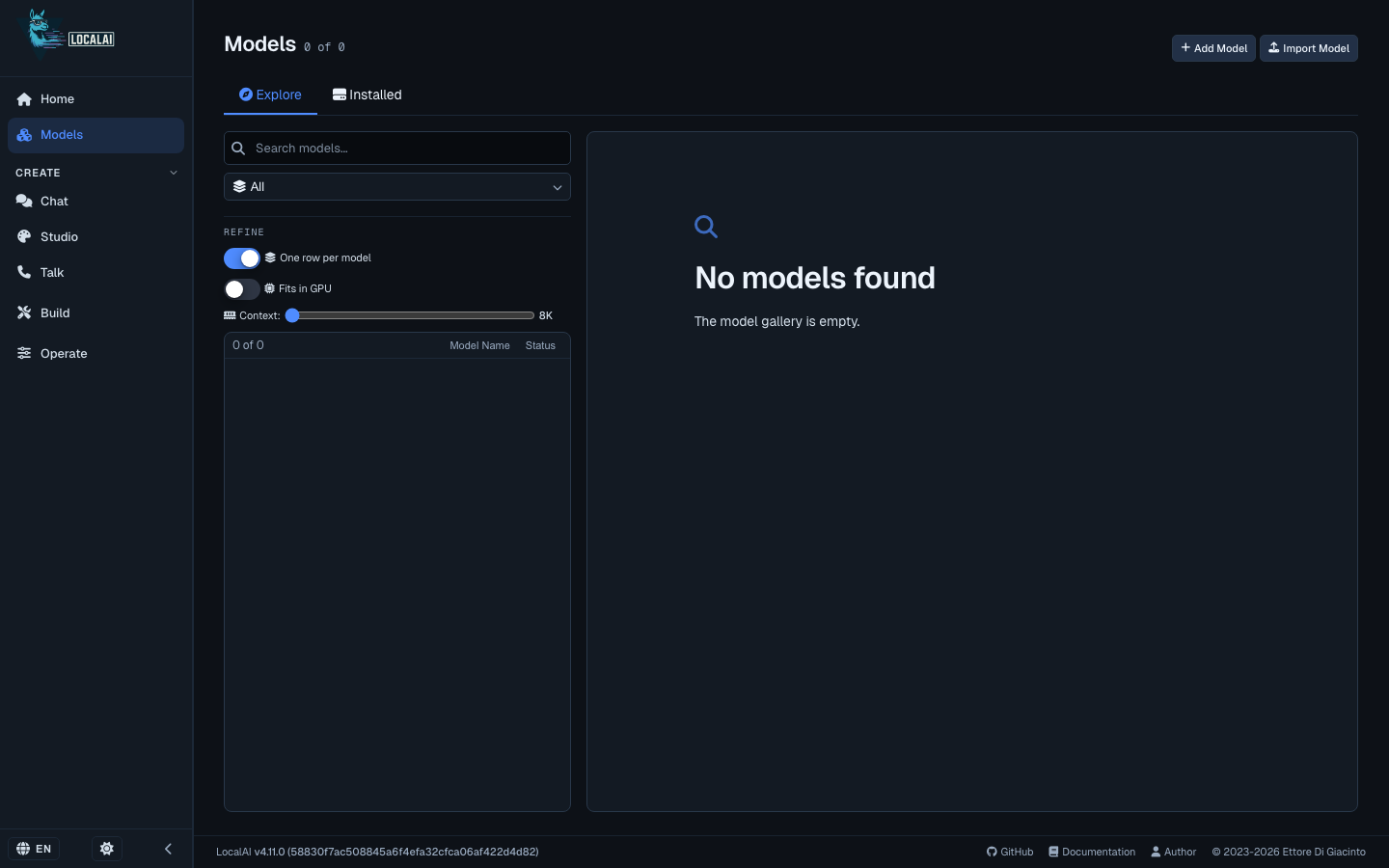Collapse the CREATE section chevron

click(174, 173)
